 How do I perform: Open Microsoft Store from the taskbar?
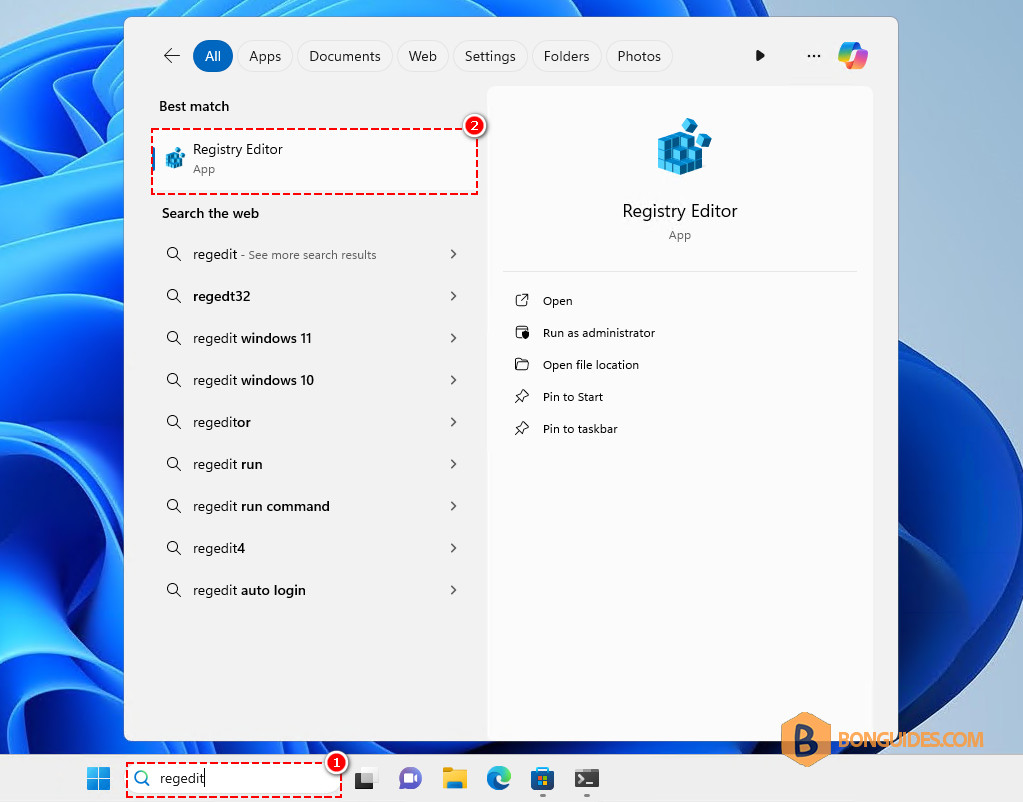[x=543, y=778]
